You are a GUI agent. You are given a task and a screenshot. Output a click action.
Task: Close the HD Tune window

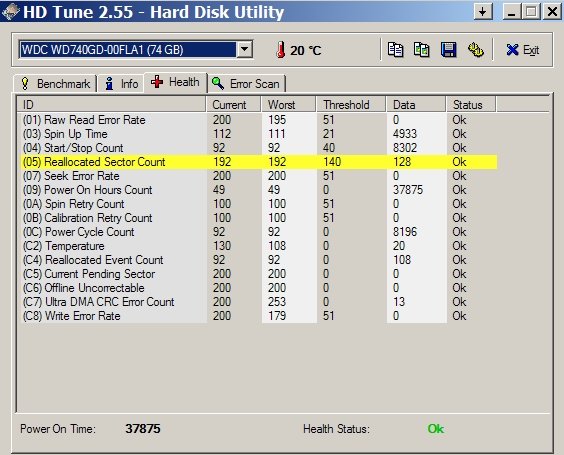pyautogui.click(x=552, y=12)
